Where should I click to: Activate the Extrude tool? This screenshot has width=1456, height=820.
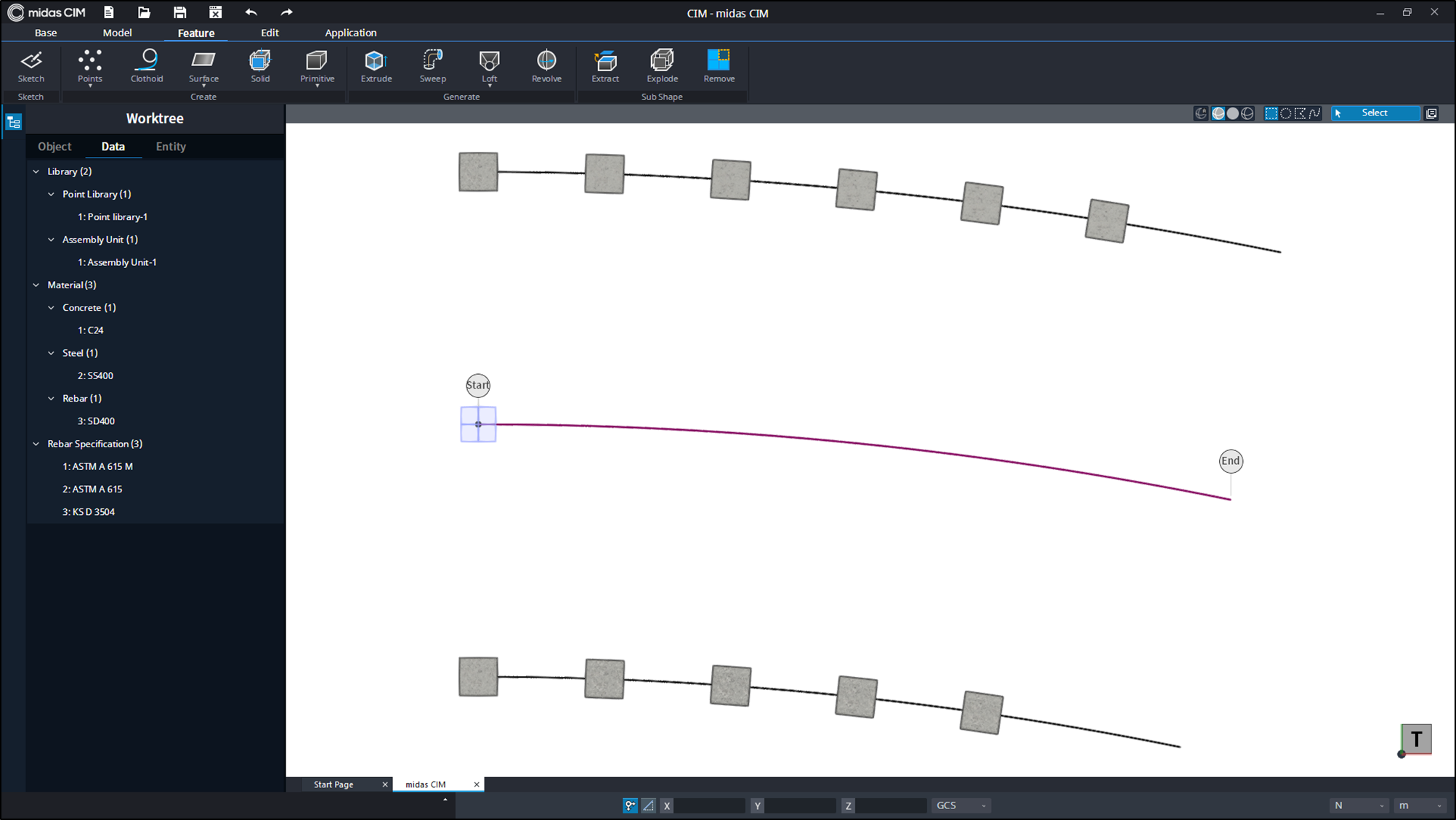tap(376, 66)
